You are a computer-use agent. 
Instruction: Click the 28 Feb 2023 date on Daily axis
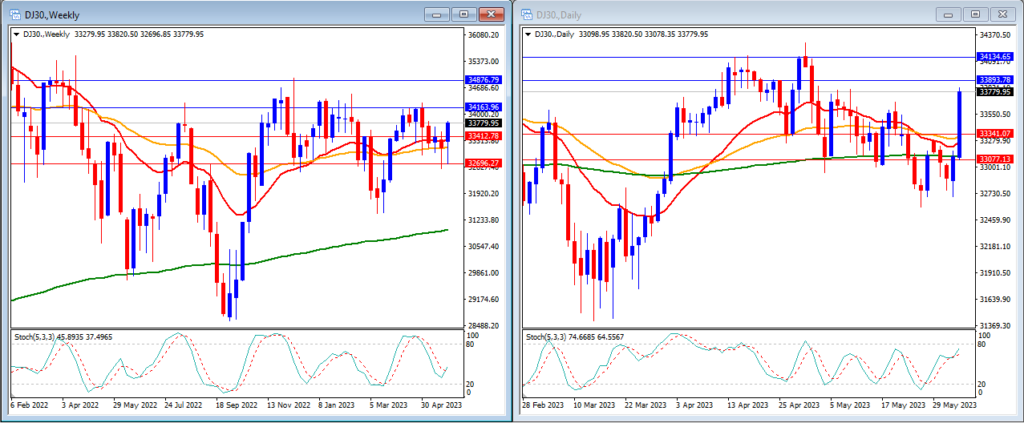coord(544,405)
